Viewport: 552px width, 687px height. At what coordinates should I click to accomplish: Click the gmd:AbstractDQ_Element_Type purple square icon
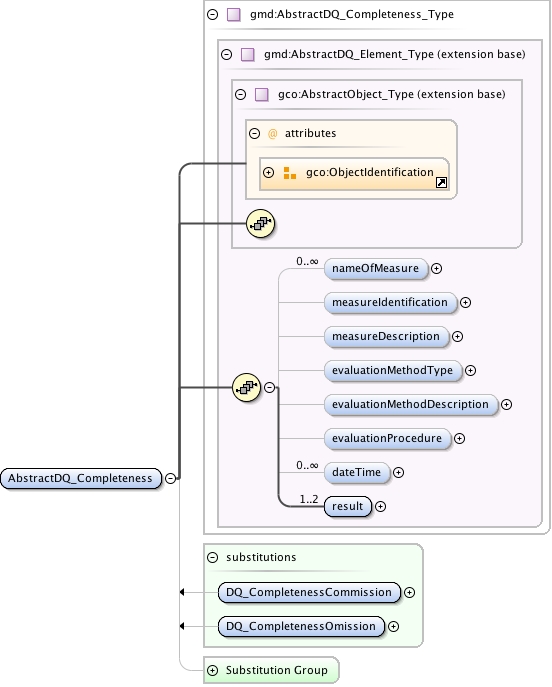click(x=248, y=55)
